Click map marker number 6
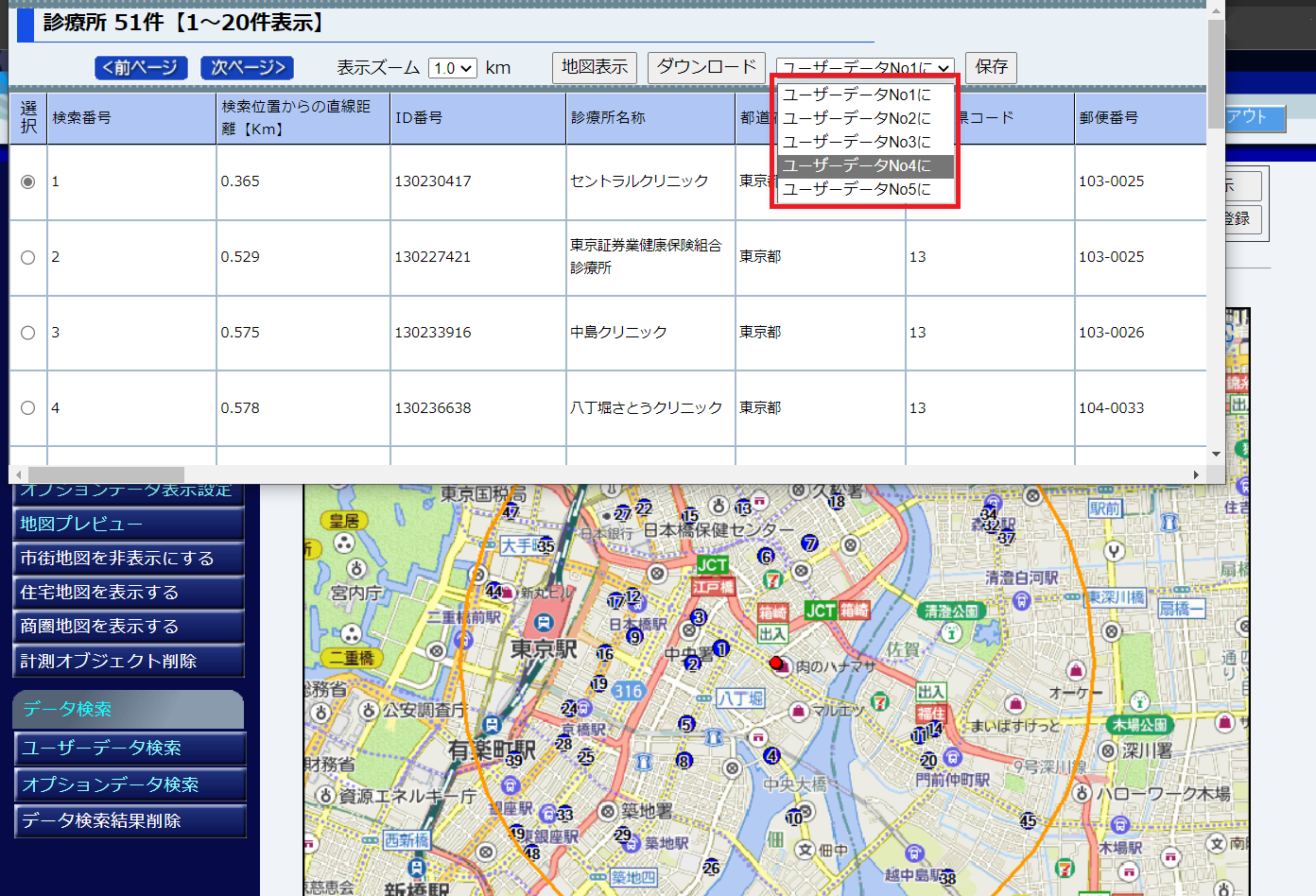1316x896 pixels. click(x=767, y=557)
